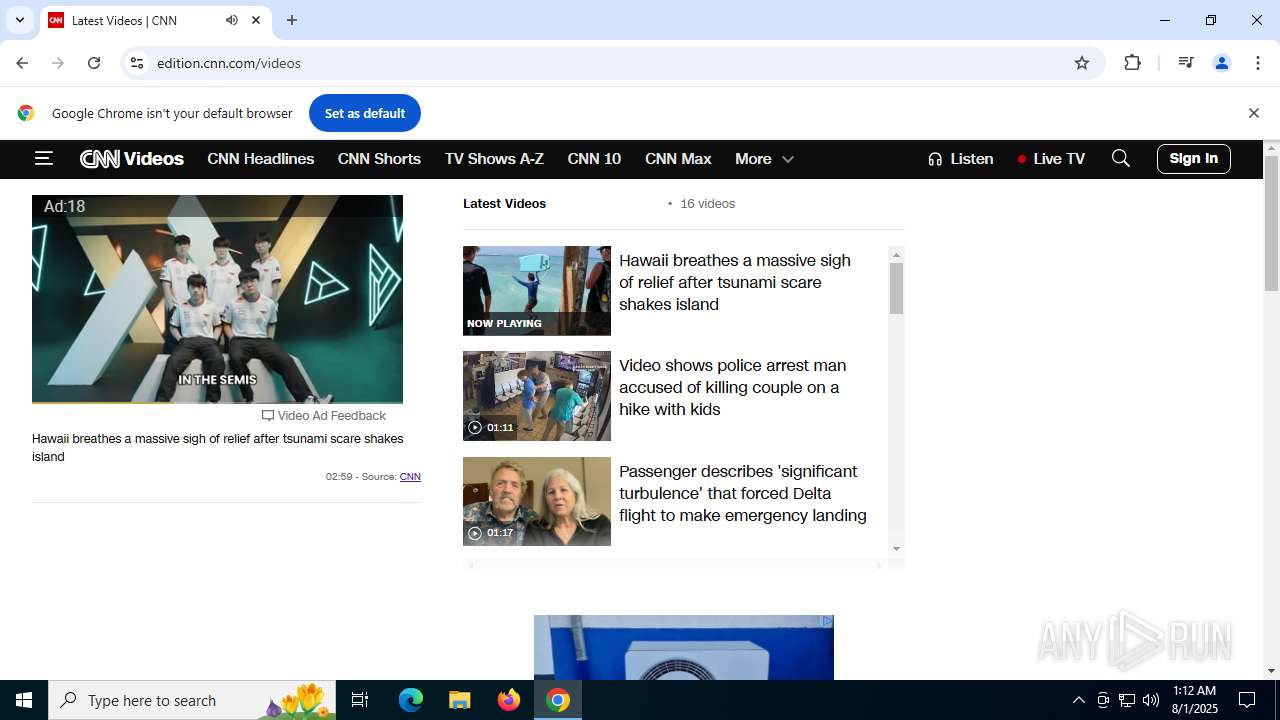
Task: Open volume tray icon
Action: pyautogui.click(x=1151, y=700)
